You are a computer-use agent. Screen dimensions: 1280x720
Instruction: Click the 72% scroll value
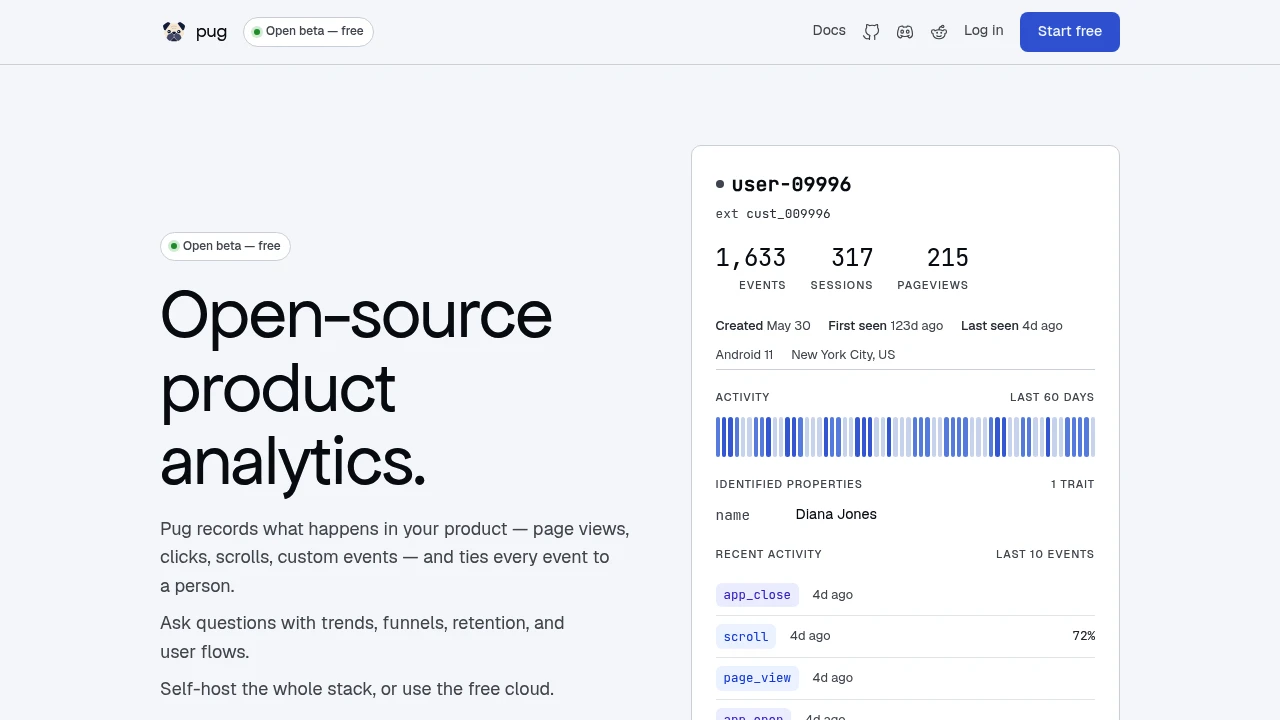1083,636
